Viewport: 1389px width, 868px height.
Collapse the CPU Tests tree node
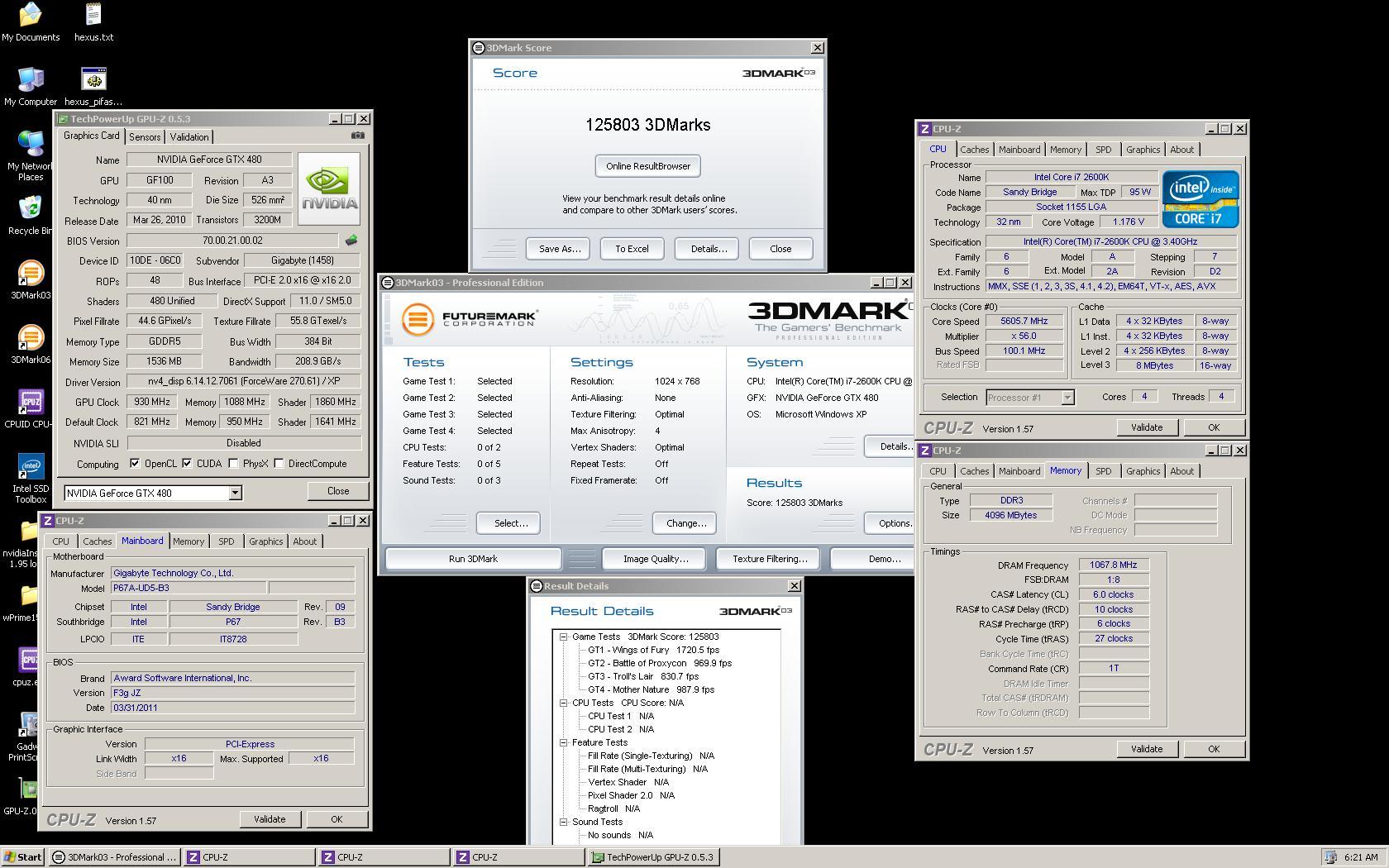point(563,703)
